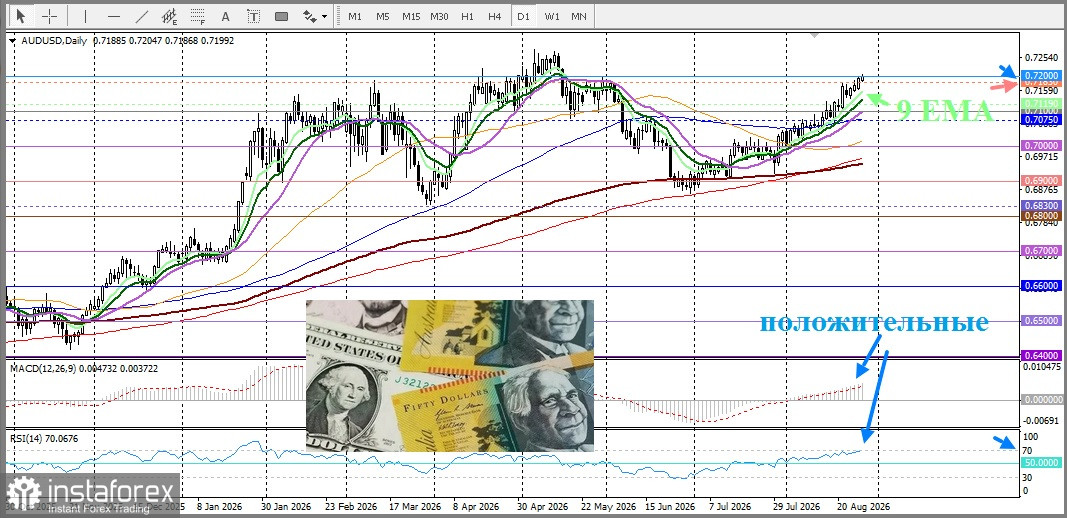The height and width of the screenshot is (518, 1067).
Task: Select the gray Rectangle shape tool
Action: coord(281,16)
